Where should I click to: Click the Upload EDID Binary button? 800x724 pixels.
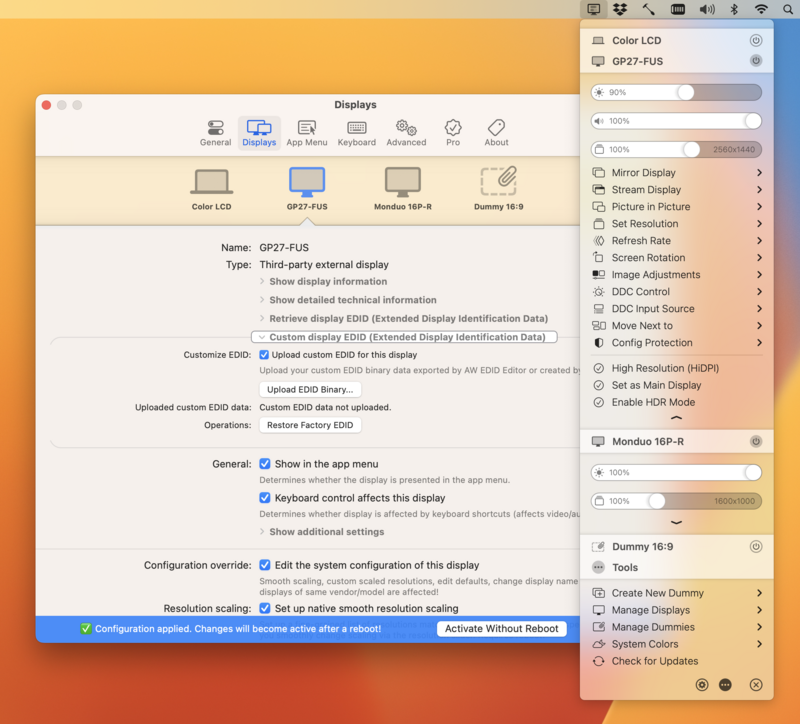pos(310,389)
